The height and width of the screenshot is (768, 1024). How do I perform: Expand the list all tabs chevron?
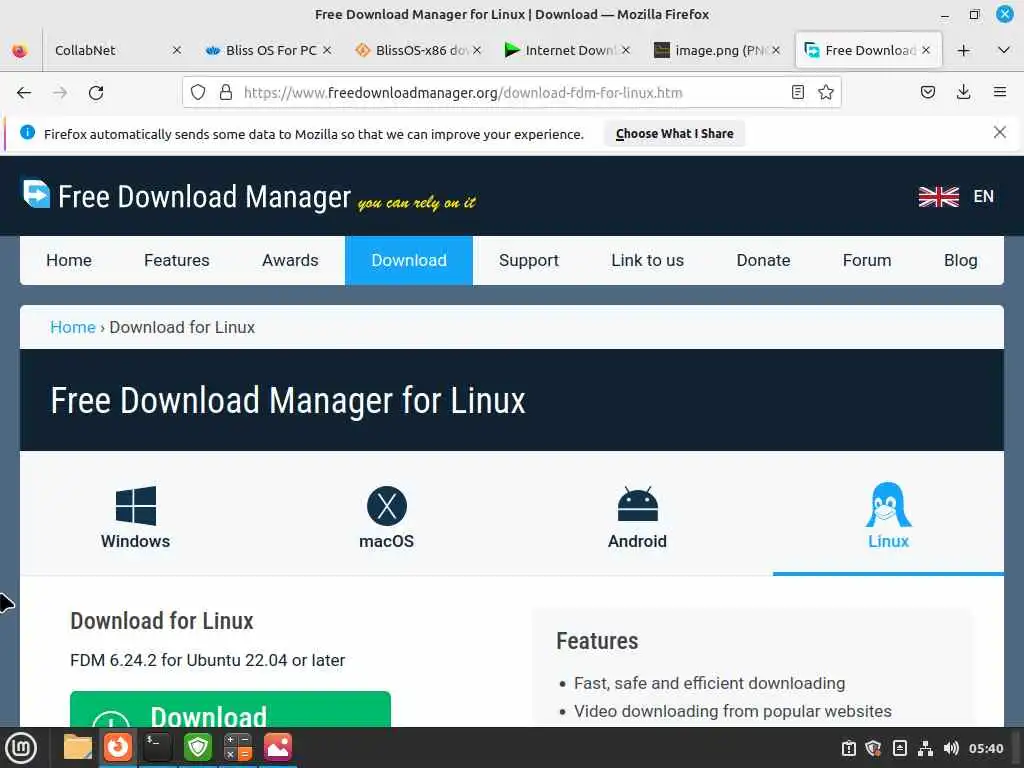[x=1004, y=50]
